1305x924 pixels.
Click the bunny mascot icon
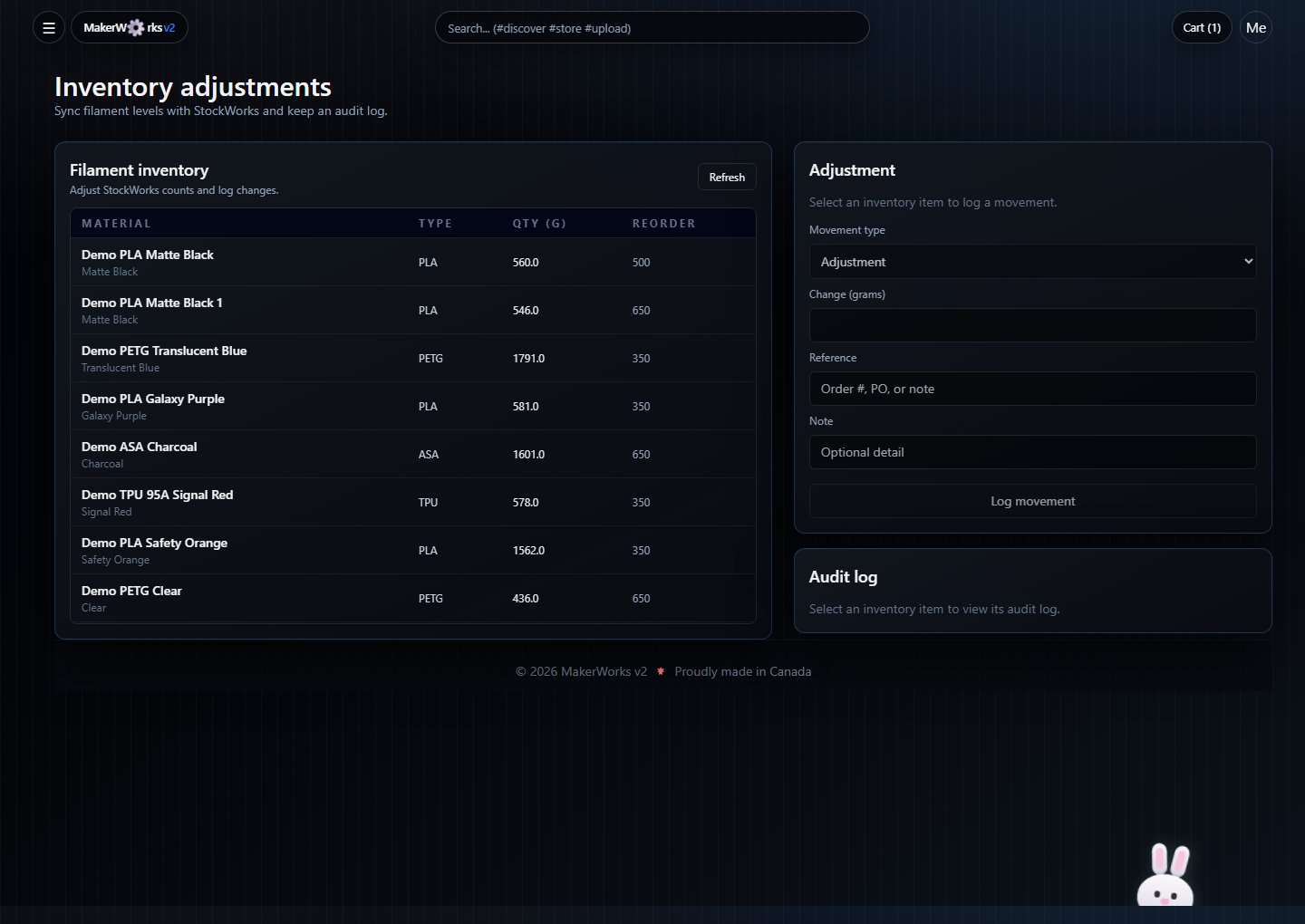tap(1165, 874)
